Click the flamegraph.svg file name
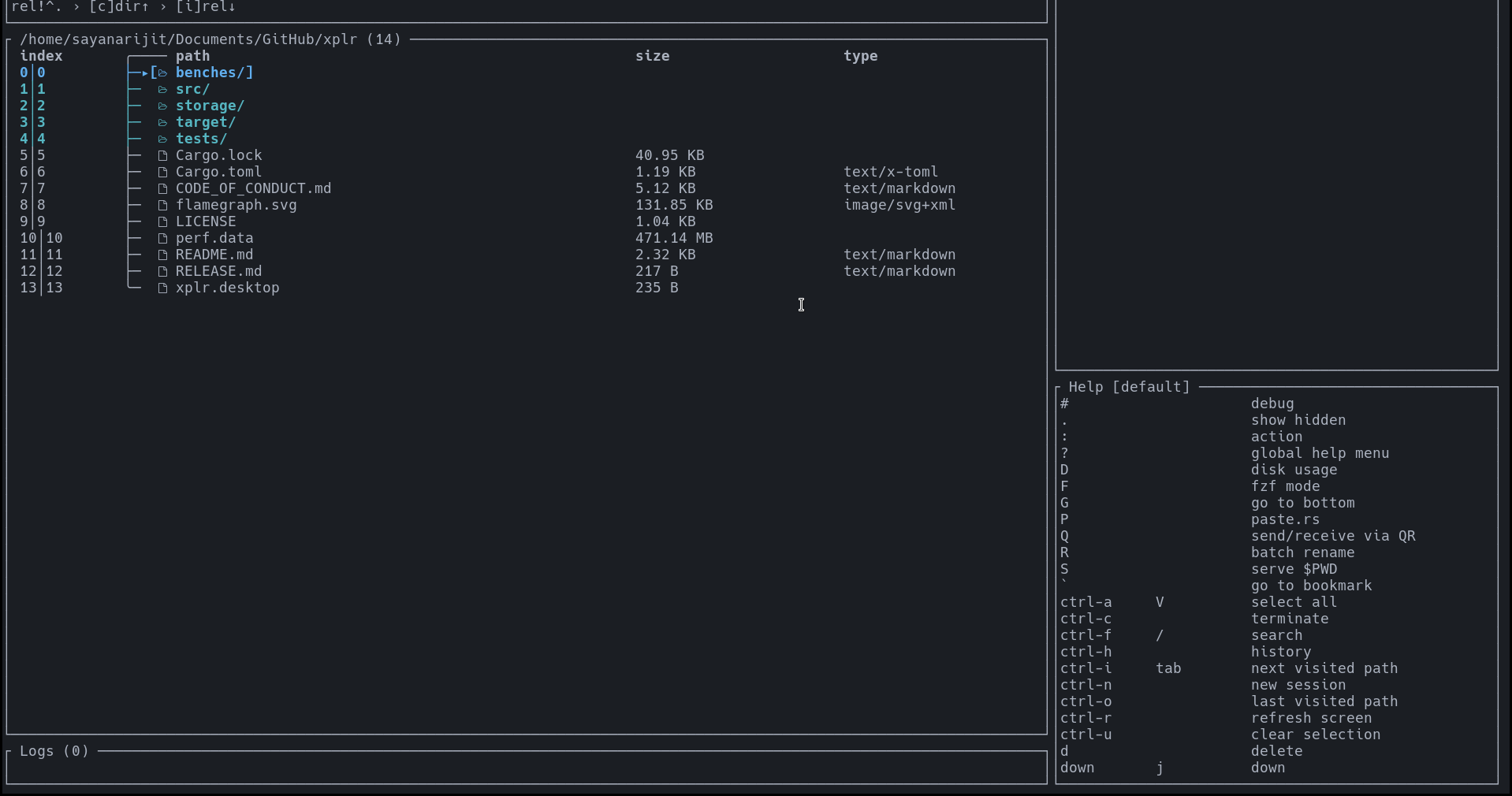The width and height of the screenshot is (1512, 796). pos(236,205)
